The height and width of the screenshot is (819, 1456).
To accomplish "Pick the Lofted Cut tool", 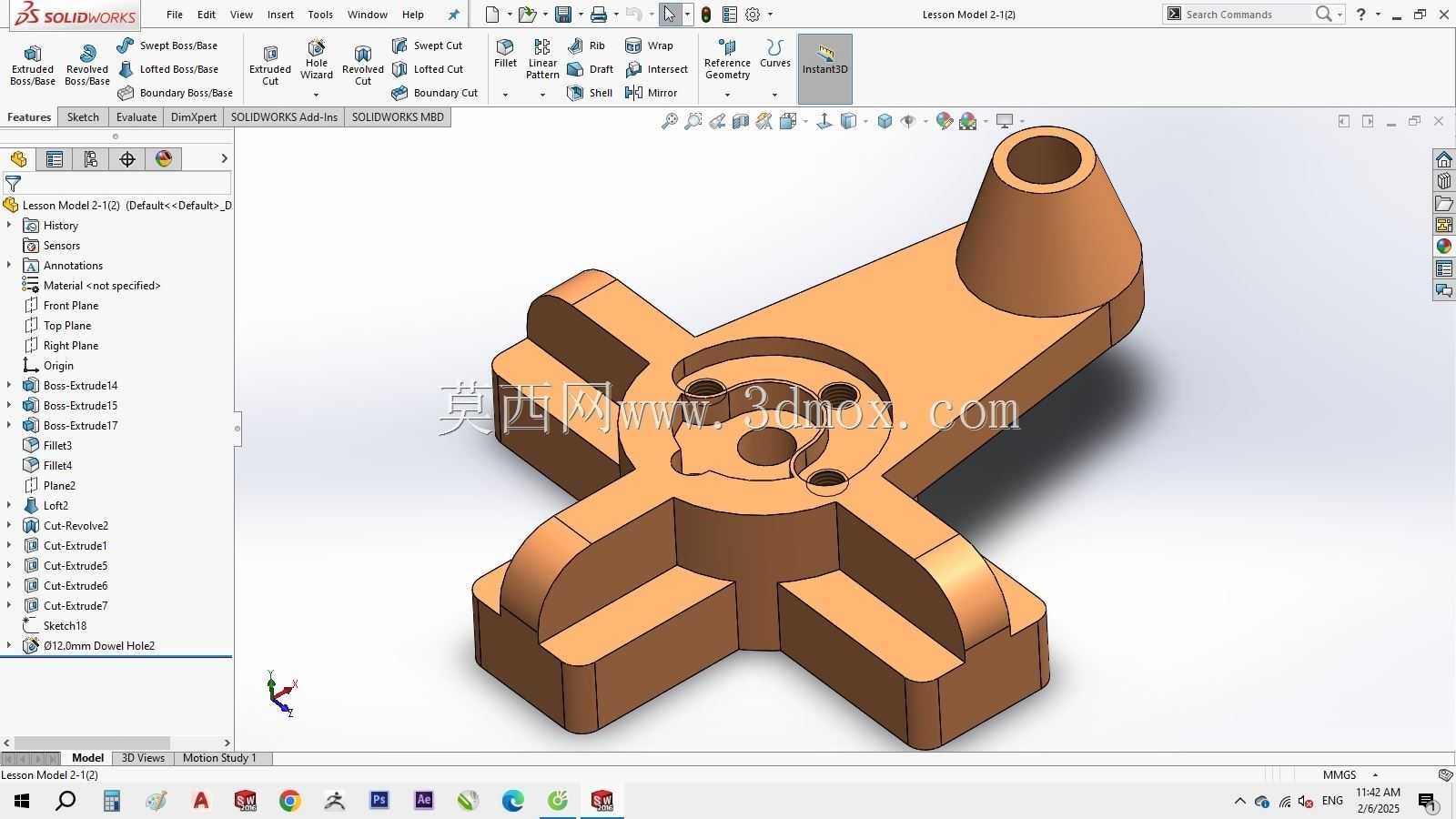I will pos(428,69).
